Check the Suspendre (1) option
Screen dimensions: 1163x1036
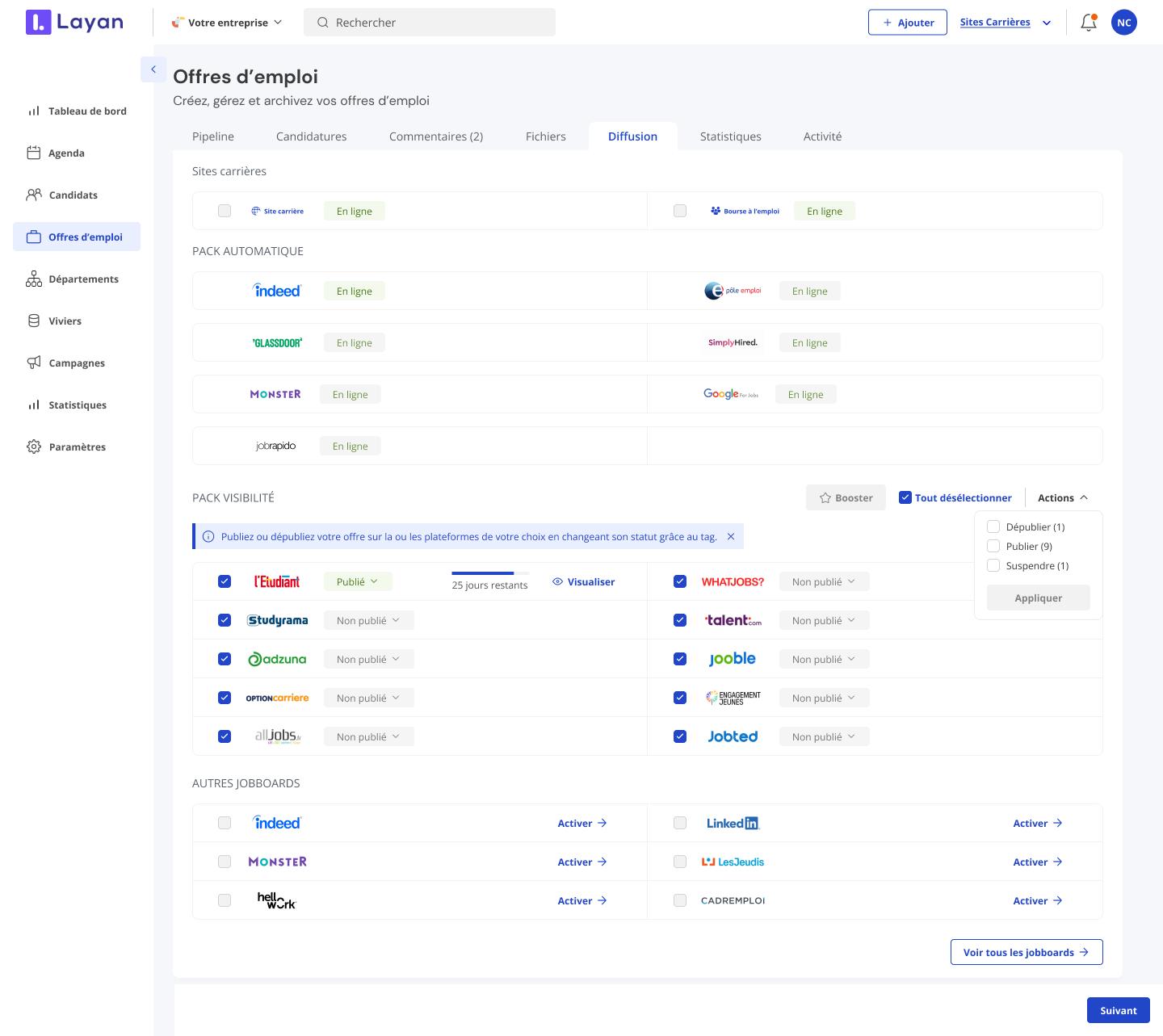(993, 565)
